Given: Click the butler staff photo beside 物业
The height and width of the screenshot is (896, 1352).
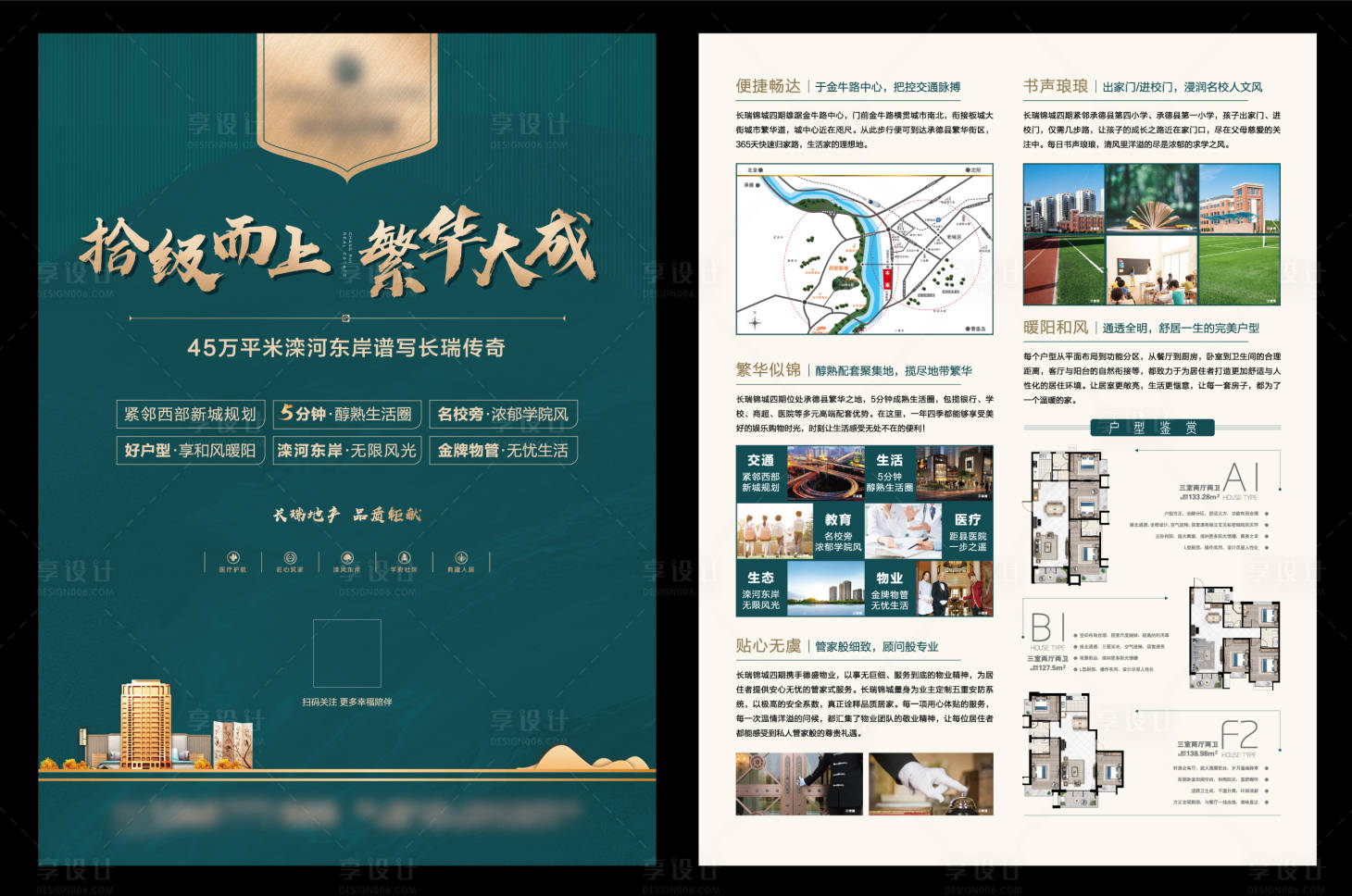Looking at the screenshot, I should pyautogui.click(x=954, y=588).
